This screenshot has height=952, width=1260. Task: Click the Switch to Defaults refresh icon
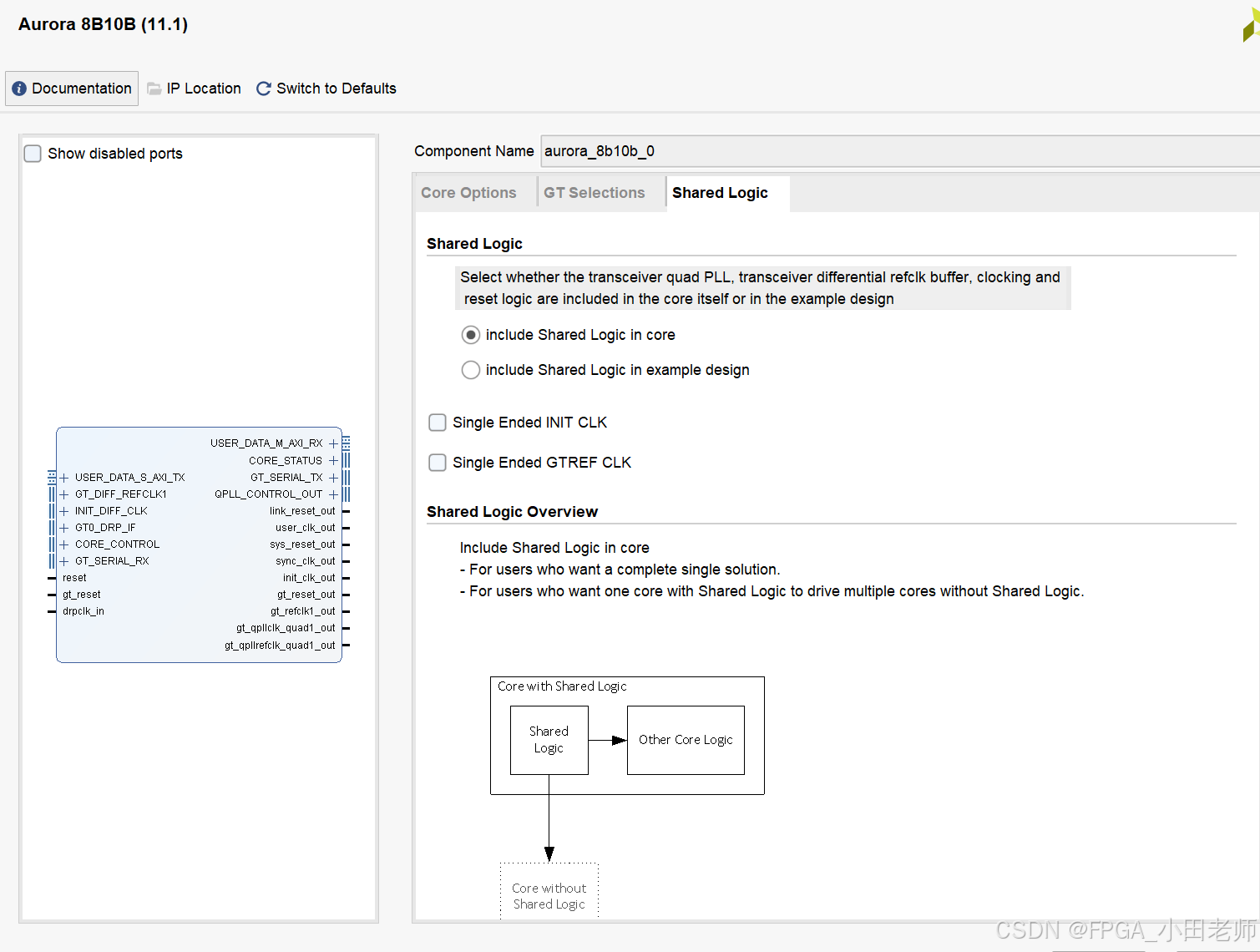point(263,89)
